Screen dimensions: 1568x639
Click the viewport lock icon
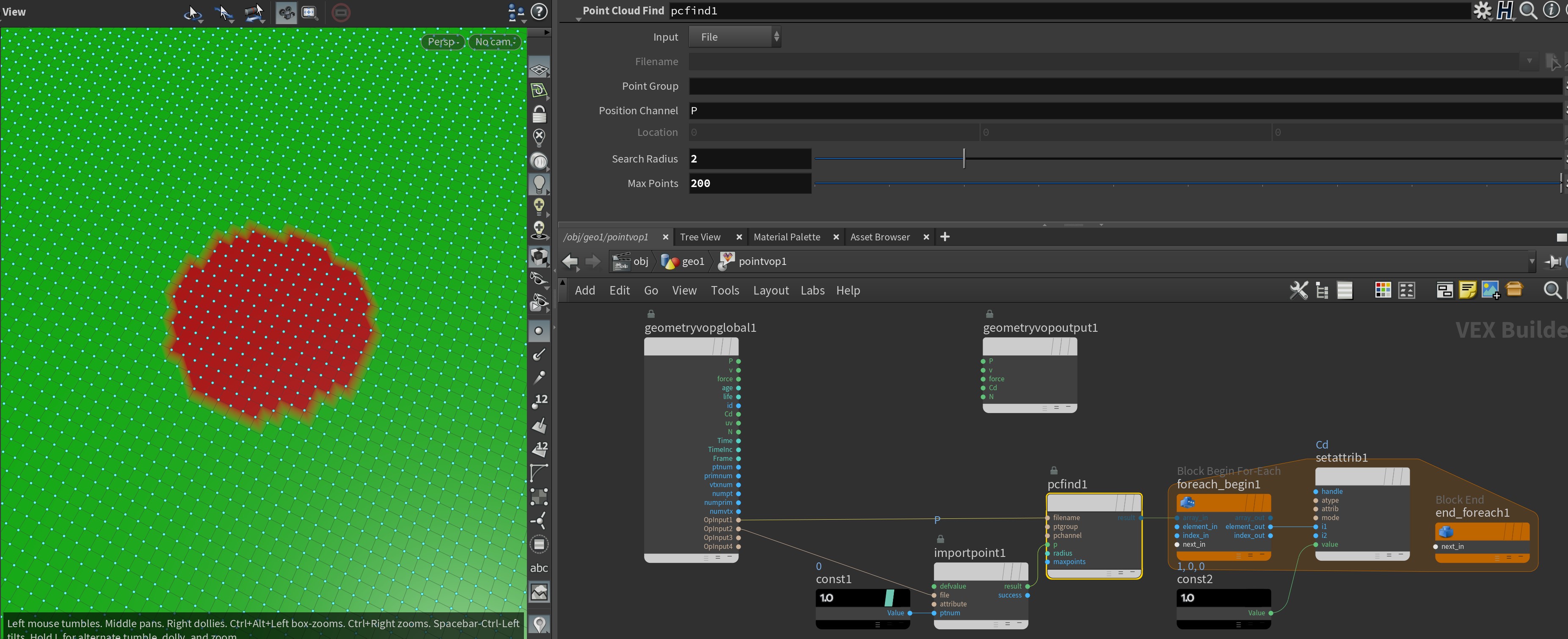pos(539,114)
